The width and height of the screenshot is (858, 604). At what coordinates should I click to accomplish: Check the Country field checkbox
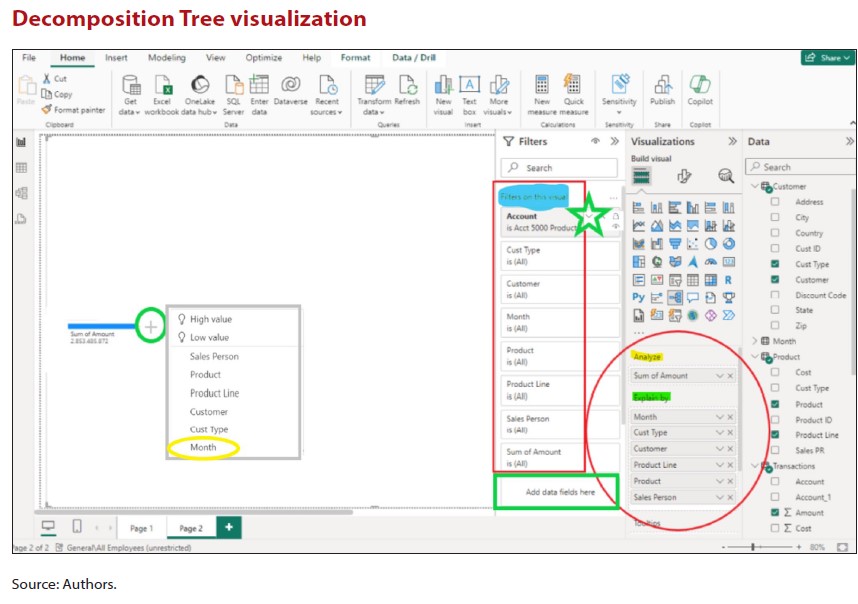click(x=775, y=233)
